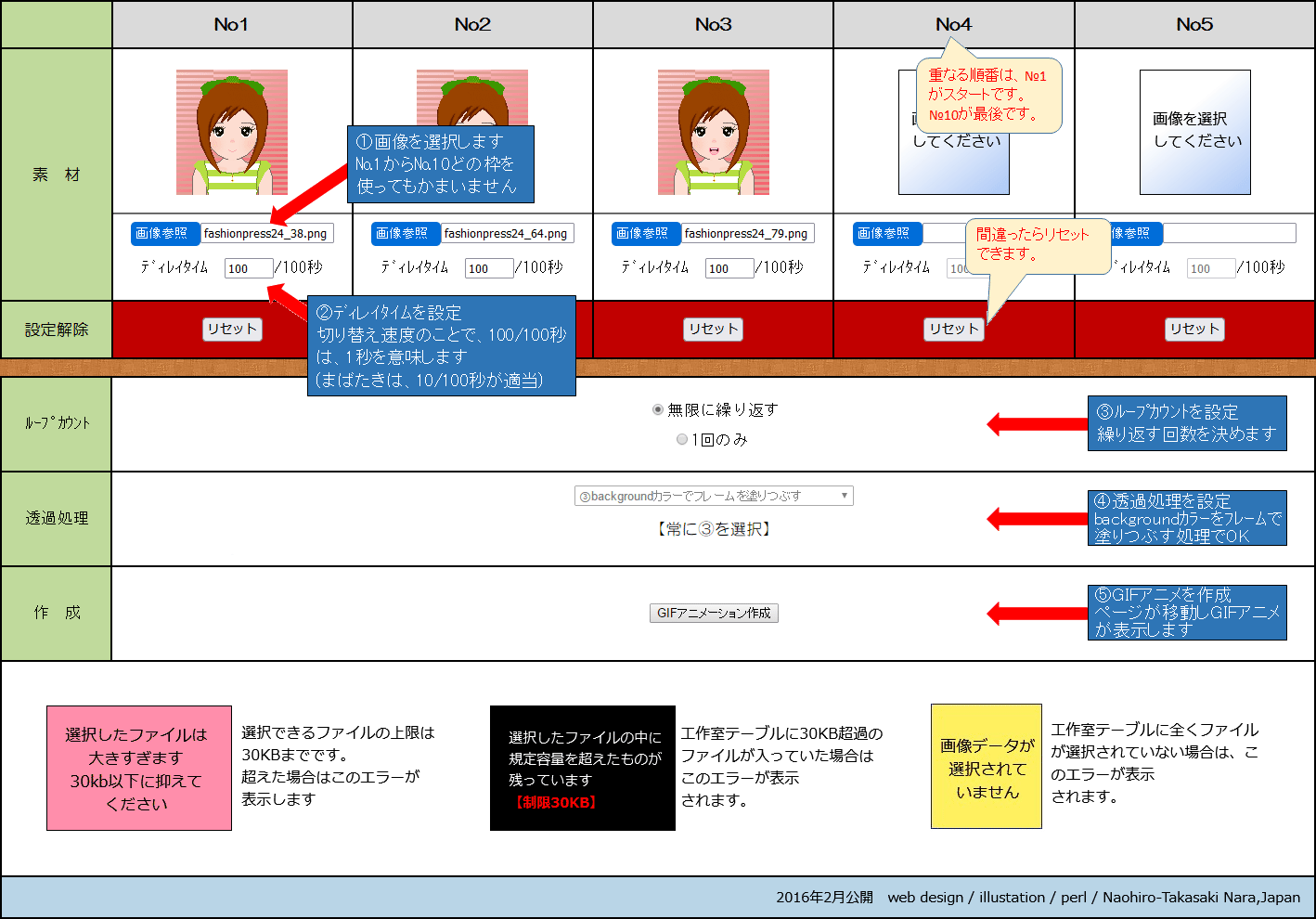Select the 1回のみ loop radio option
1316x919 pixels.
click(x=682, y=439)
